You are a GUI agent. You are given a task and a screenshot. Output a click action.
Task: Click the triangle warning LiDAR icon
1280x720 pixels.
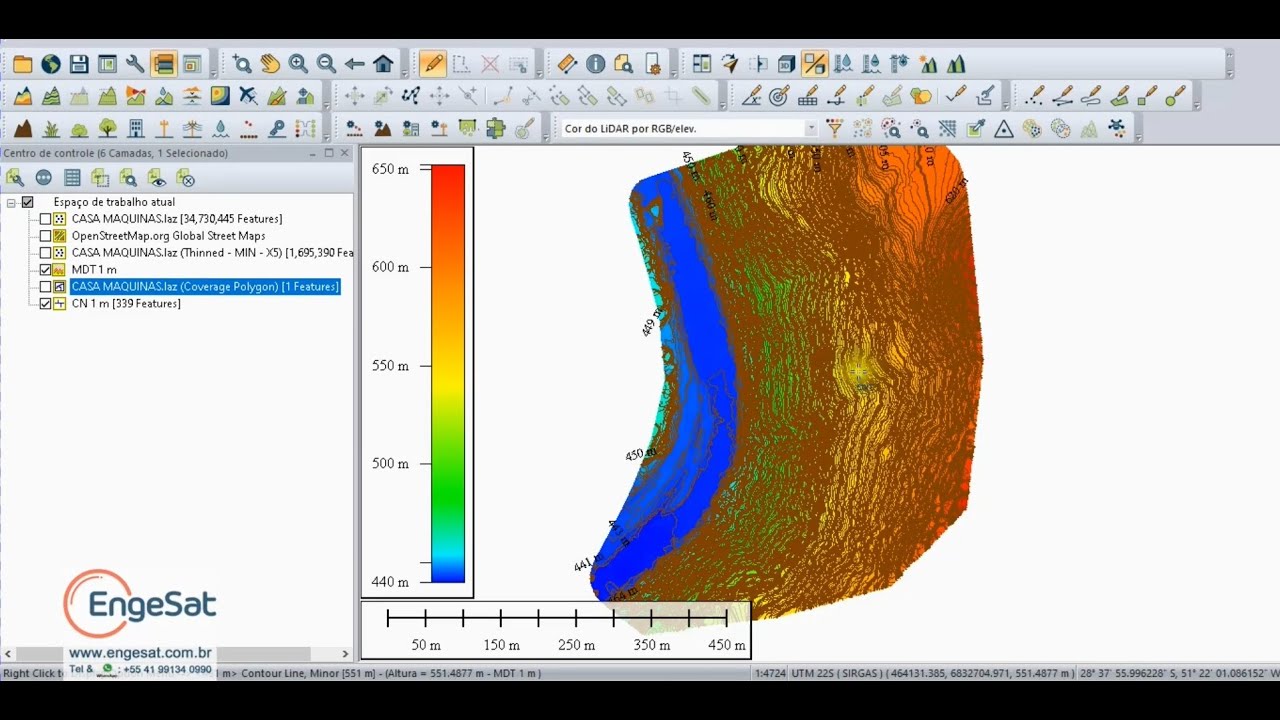pos(1004,128)
